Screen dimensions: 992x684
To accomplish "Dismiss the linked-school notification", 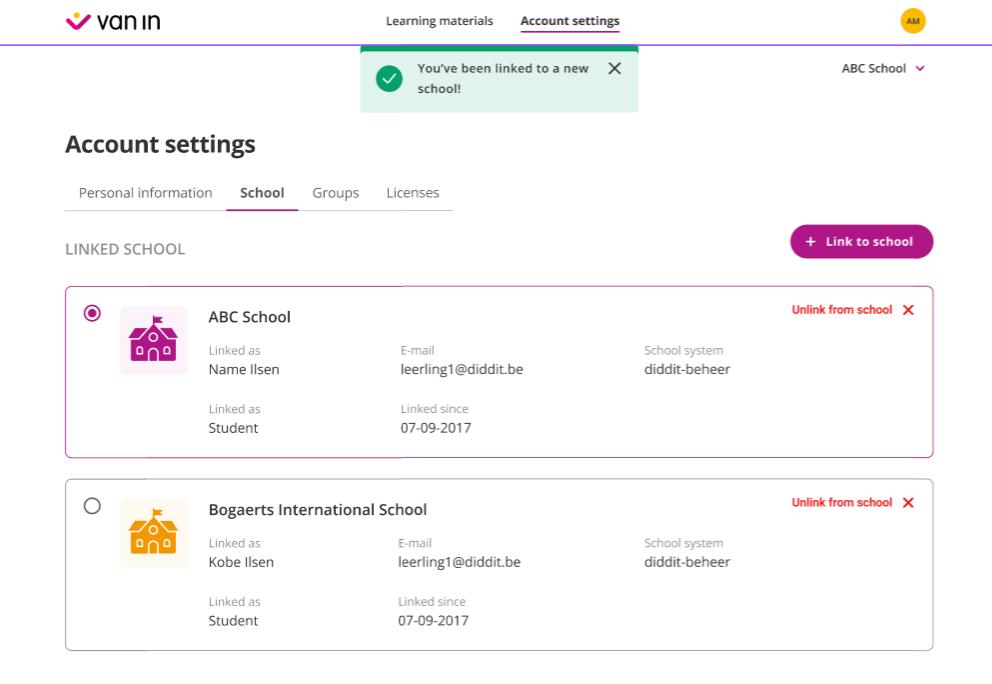I will tap(614, 68).
